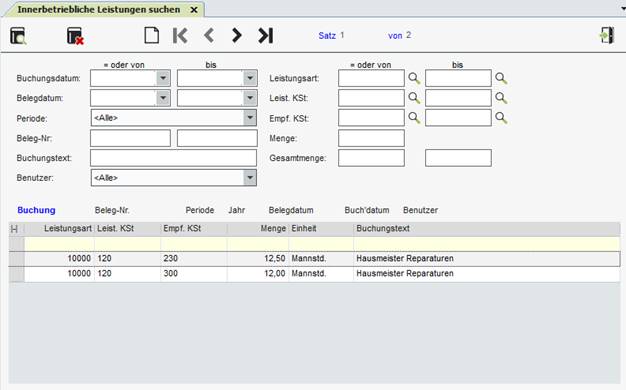Click the Empf. KSt column header
The image size is (626, 390).
tap(194, 229)
